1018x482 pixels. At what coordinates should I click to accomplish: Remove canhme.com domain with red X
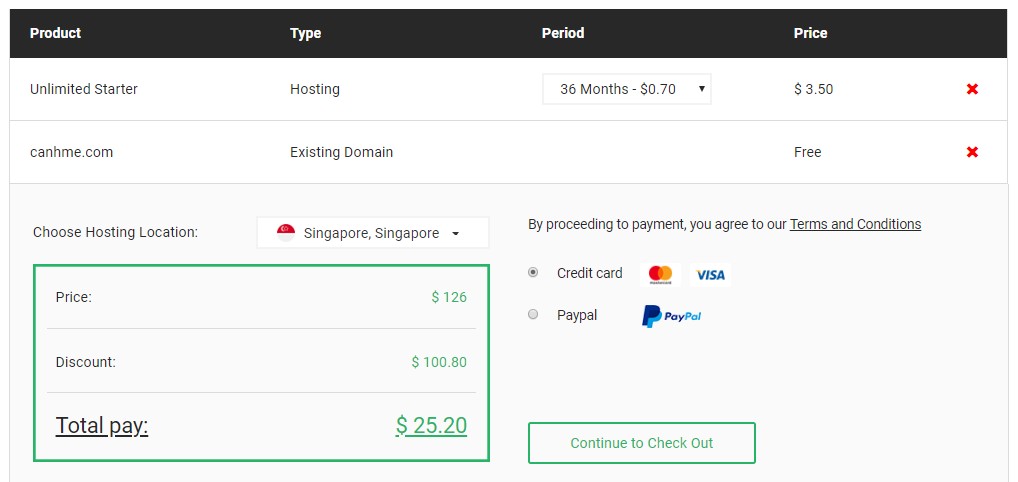pos(972,152)
